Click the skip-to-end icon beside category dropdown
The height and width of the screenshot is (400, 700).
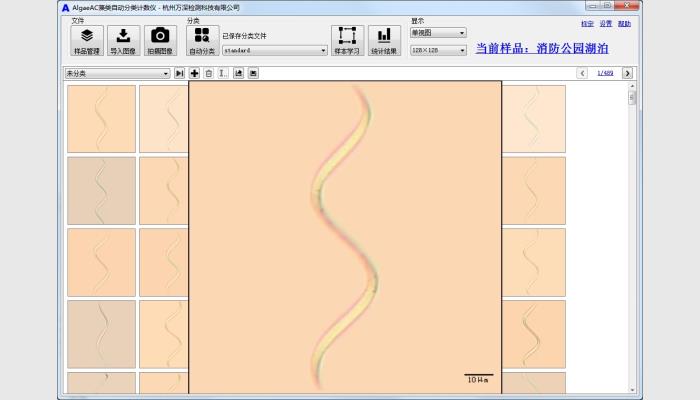coord(179,73)
